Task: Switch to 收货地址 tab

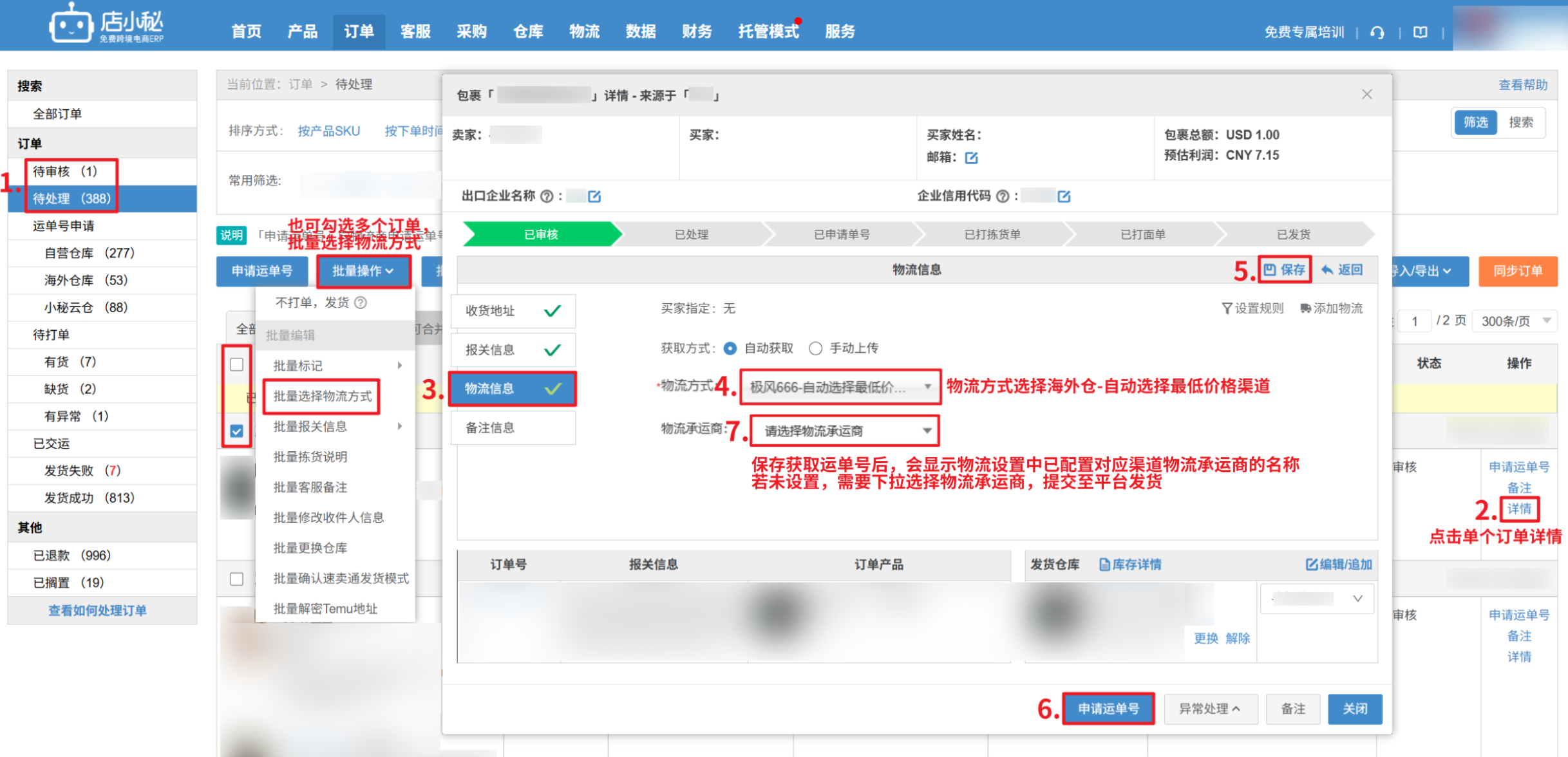Action: tap(513, 311)
